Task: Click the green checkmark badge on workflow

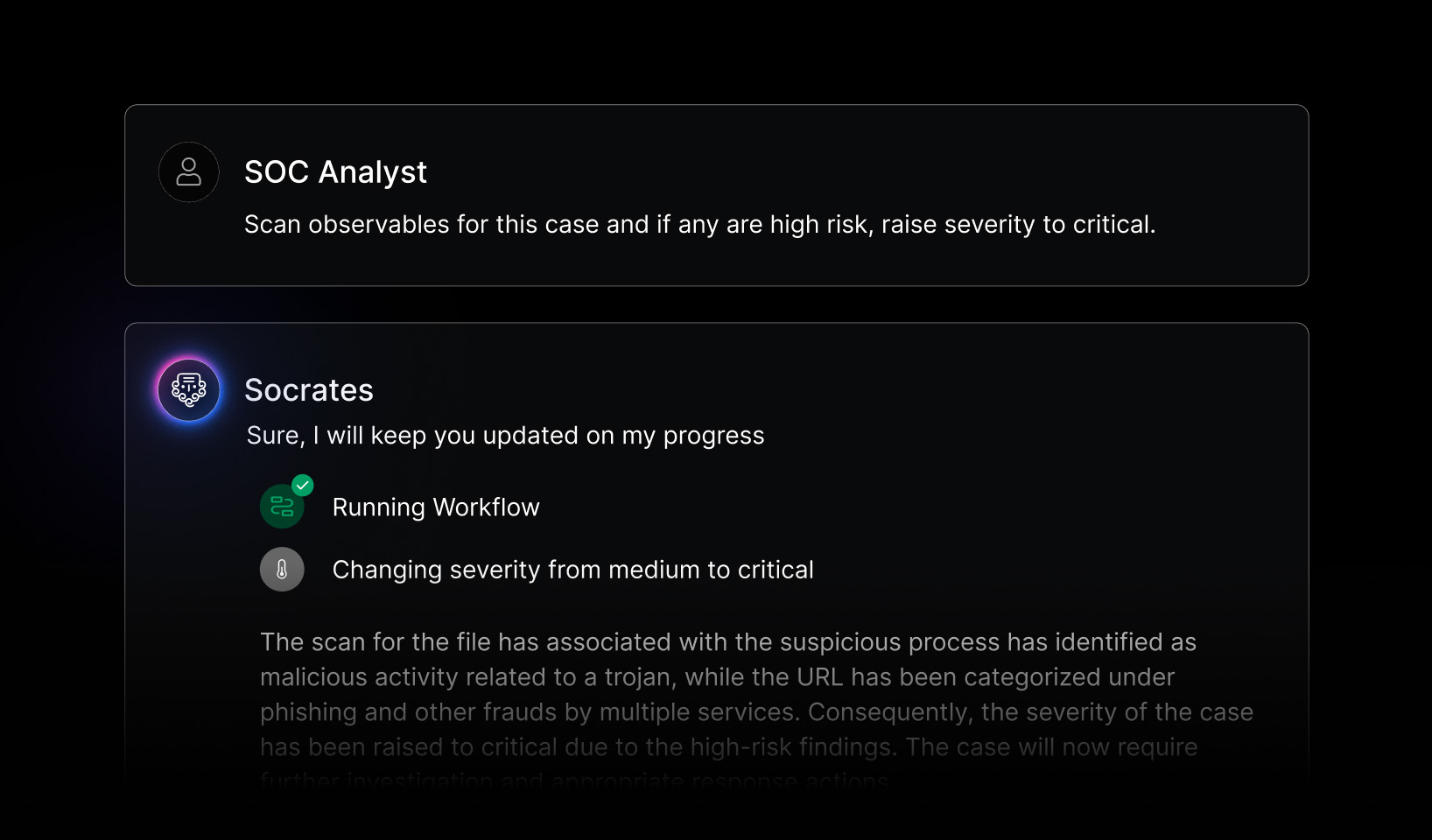Action: 303,485
